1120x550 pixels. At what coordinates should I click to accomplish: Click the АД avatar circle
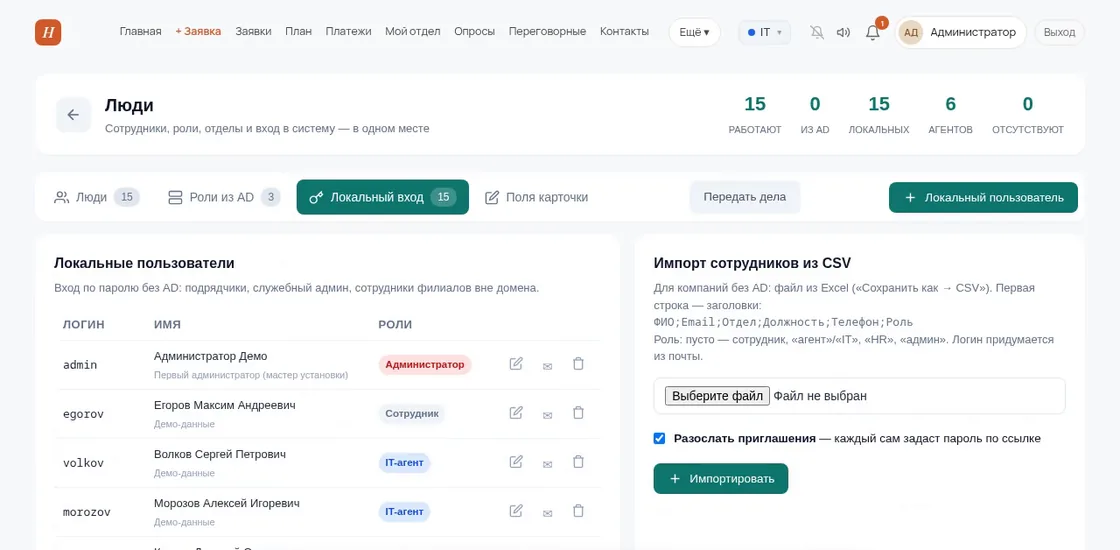[911, 32]
